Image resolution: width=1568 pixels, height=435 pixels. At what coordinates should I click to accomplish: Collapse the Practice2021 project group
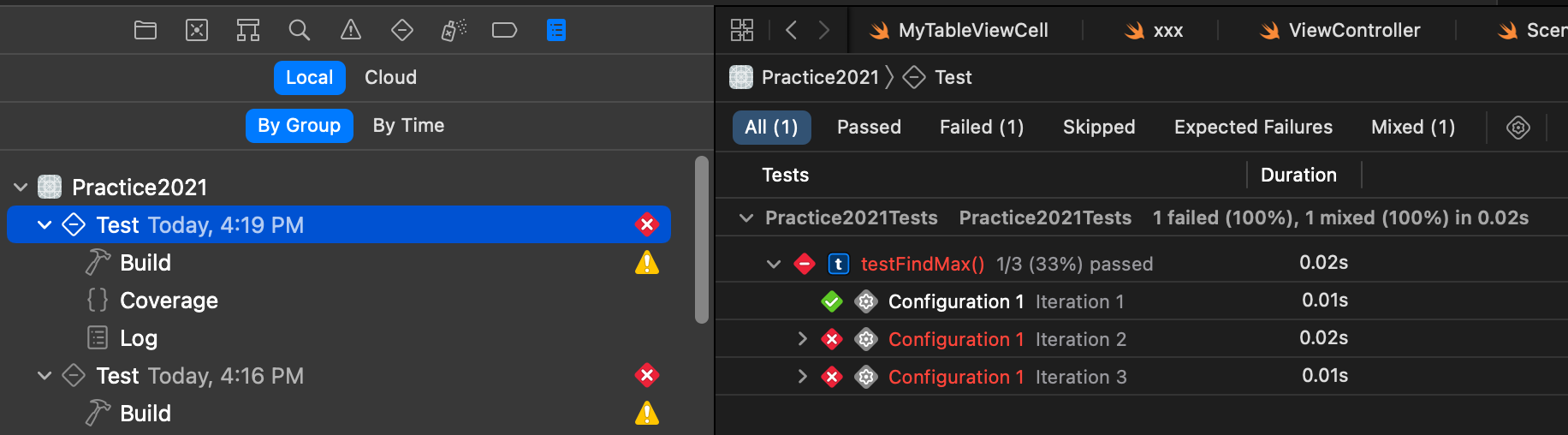click(x=21, y=188)
